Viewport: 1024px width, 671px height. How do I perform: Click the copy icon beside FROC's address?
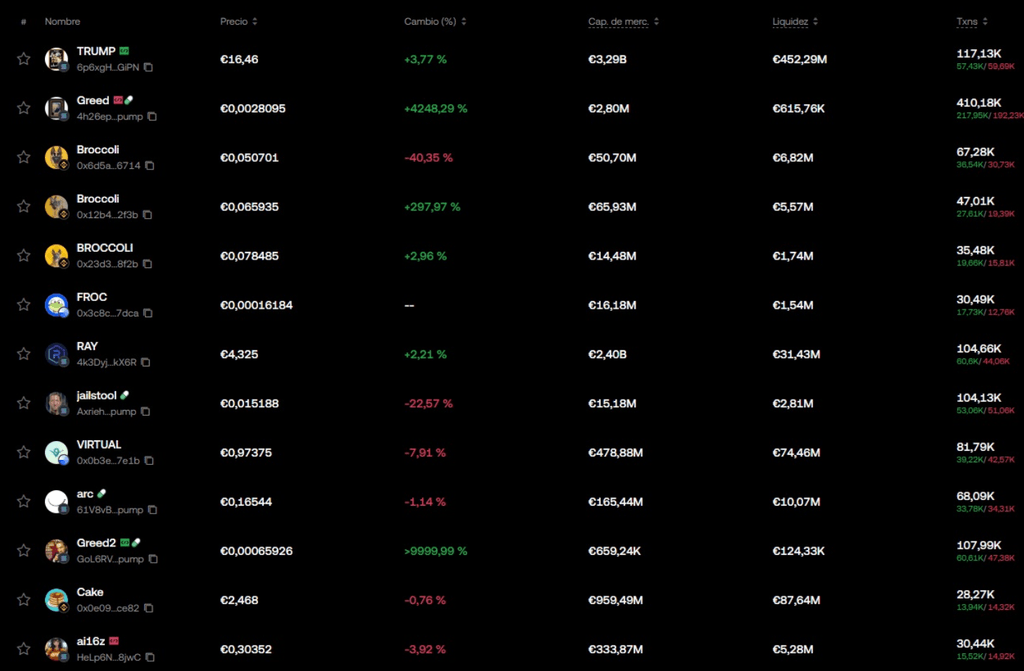147,313
